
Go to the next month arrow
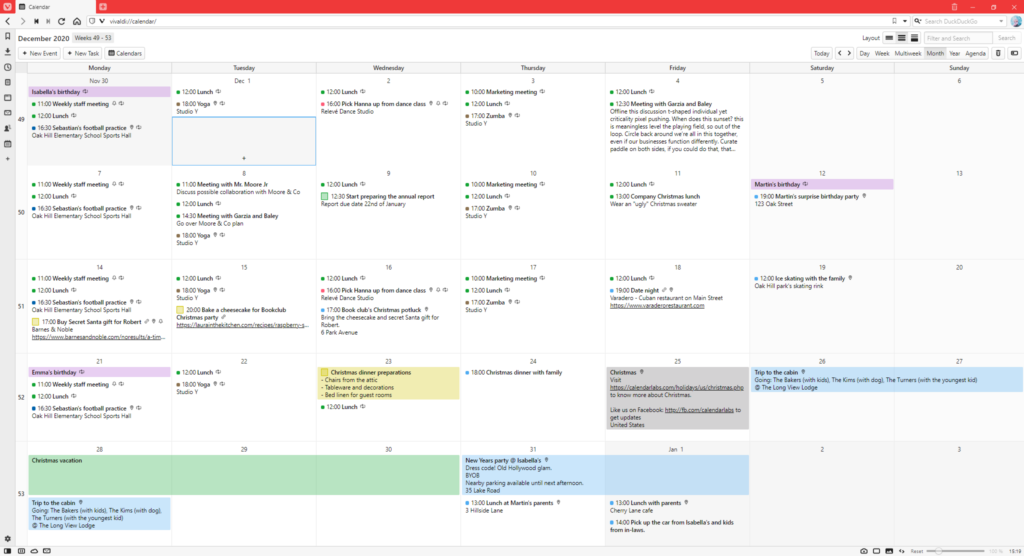pos(849,54)
